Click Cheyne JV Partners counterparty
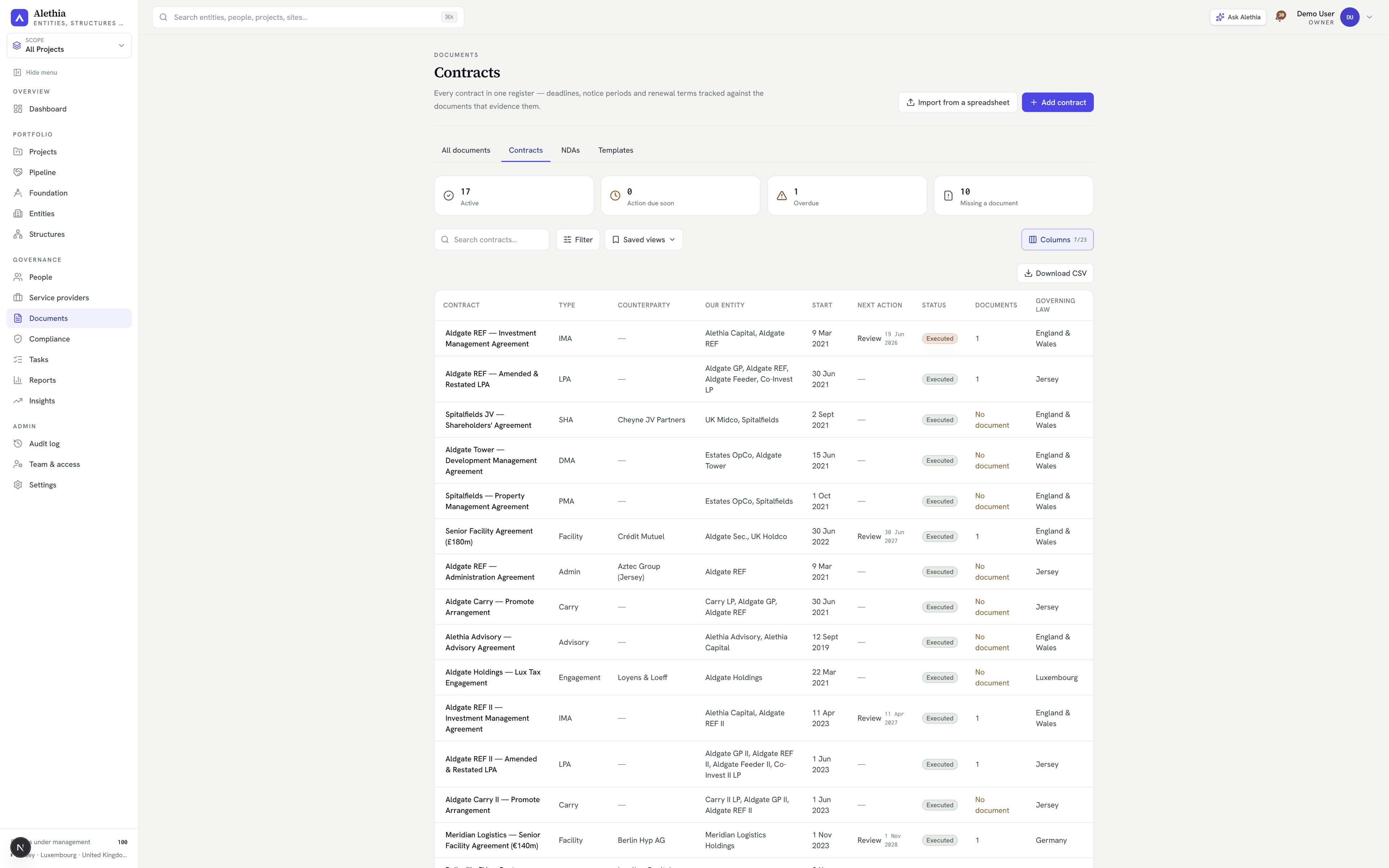This screenshot has width=1389, height=868. point(651,420)
